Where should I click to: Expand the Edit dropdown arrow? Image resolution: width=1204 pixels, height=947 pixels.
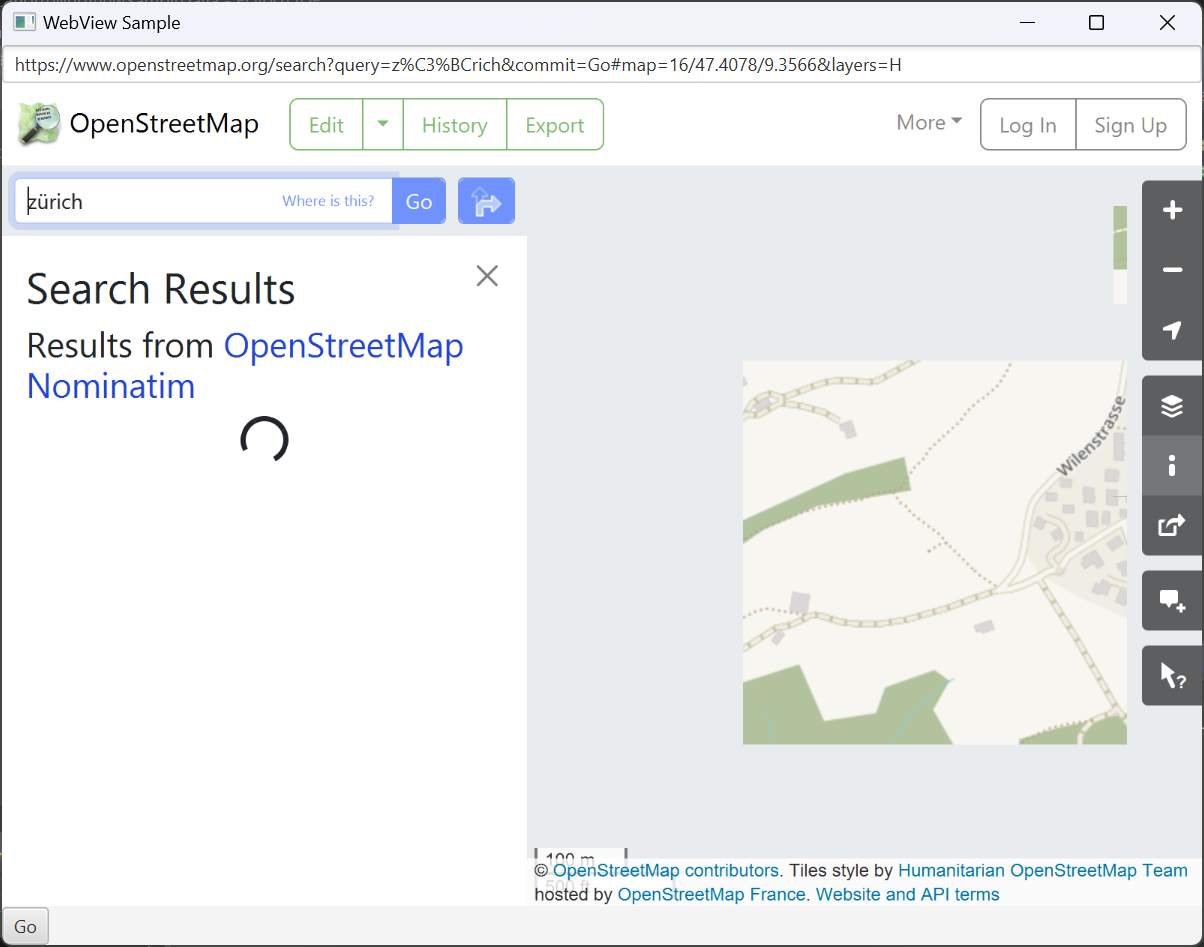click(383, 124)
